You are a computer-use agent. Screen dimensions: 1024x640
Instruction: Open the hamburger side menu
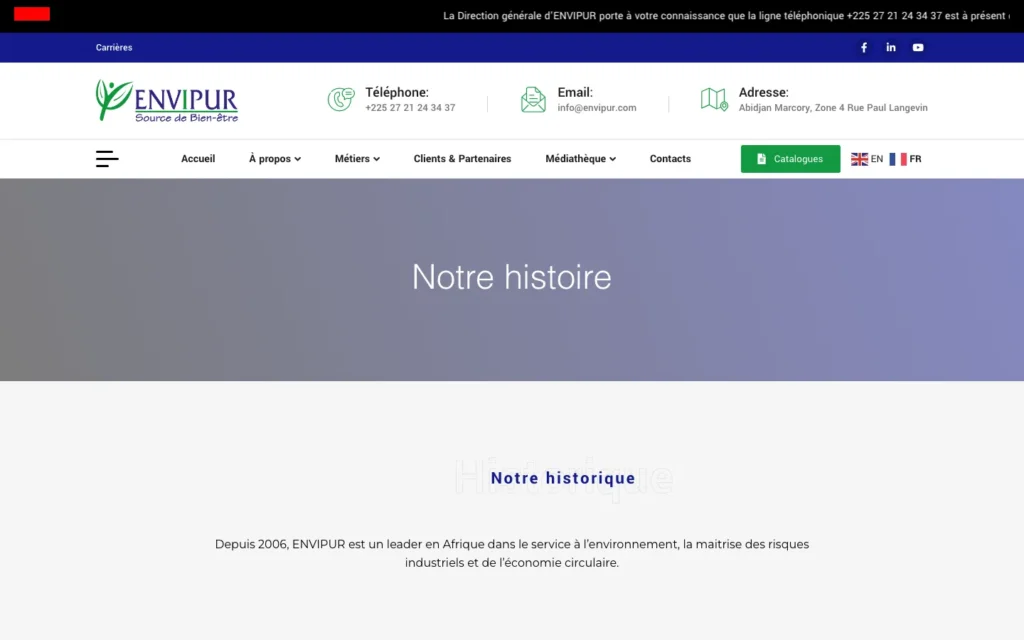pos(107,159)
